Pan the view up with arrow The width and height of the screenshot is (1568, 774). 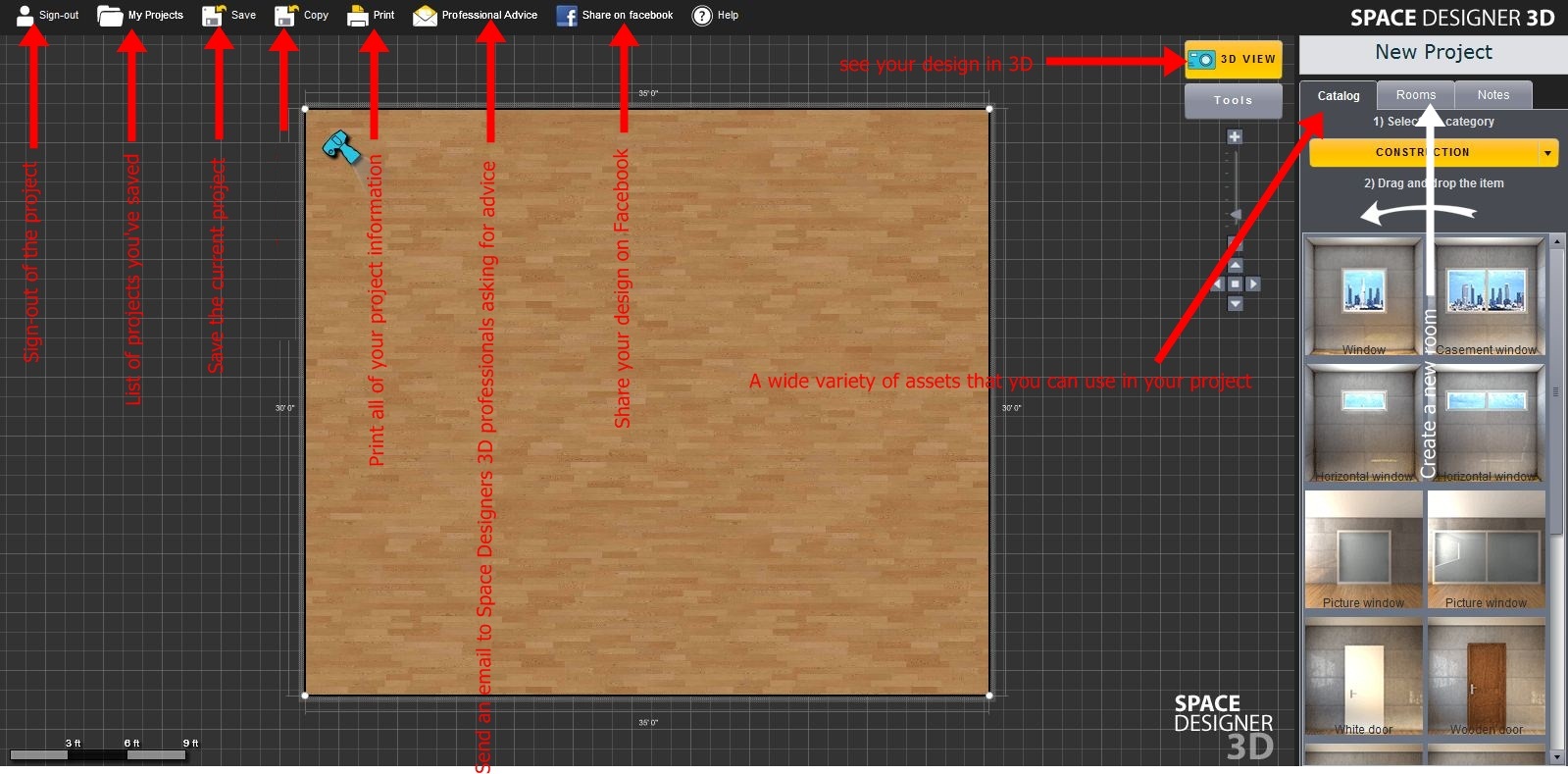(1236, 266)
